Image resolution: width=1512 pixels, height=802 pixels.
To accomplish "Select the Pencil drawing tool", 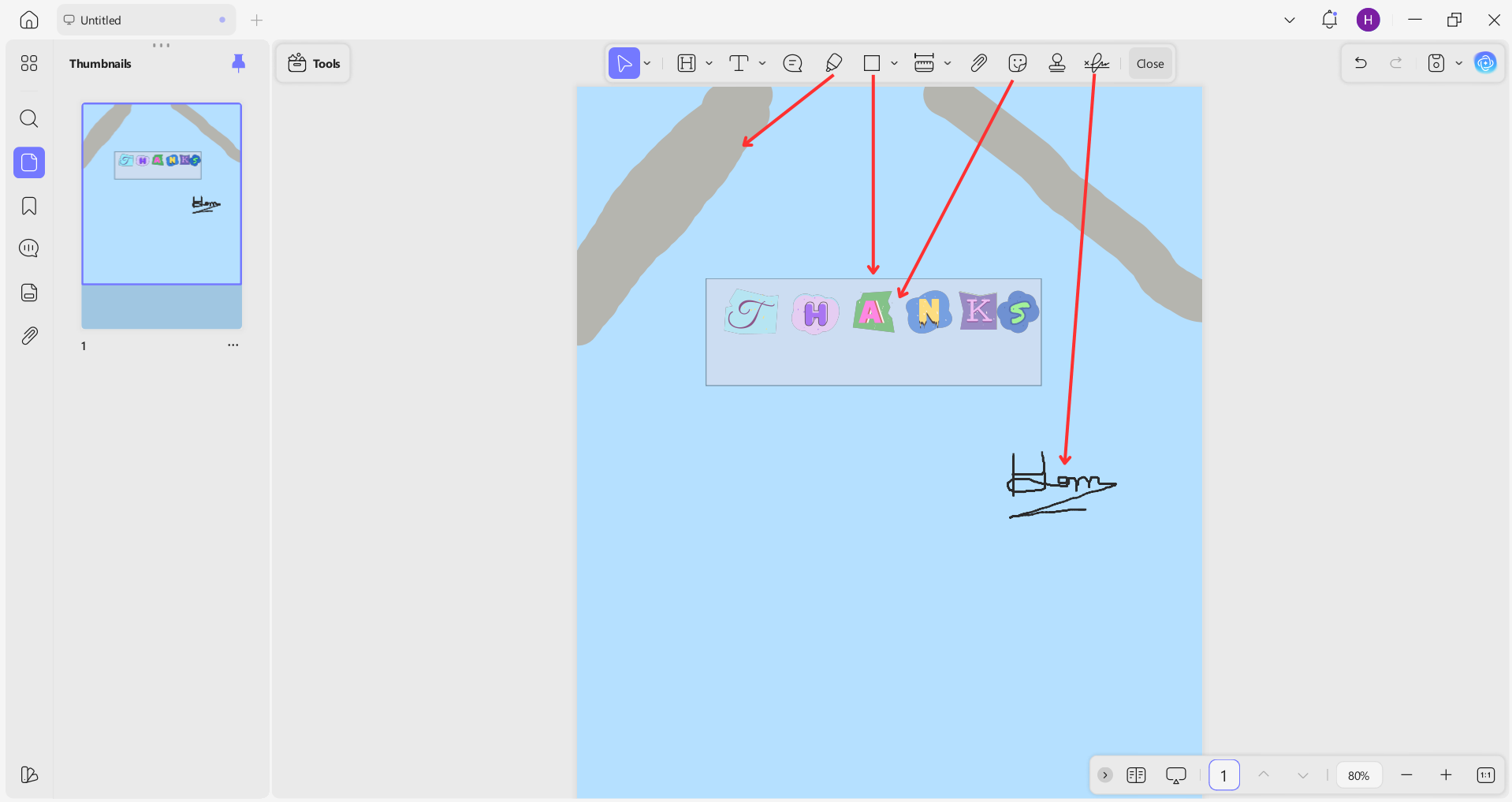I will pos(833,63).
